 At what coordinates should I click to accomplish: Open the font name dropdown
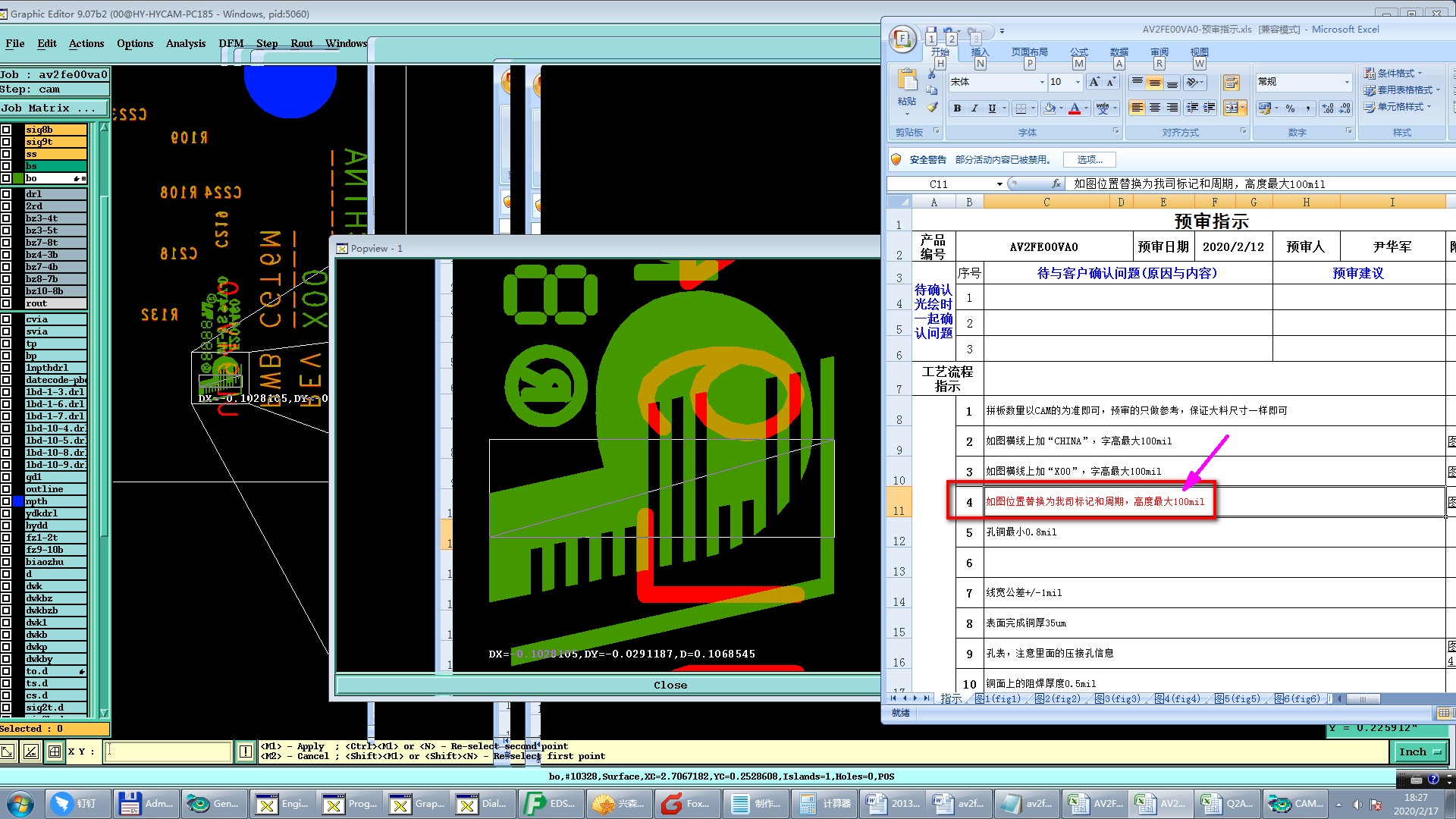pyautogui.click(x=1042, y=82)
